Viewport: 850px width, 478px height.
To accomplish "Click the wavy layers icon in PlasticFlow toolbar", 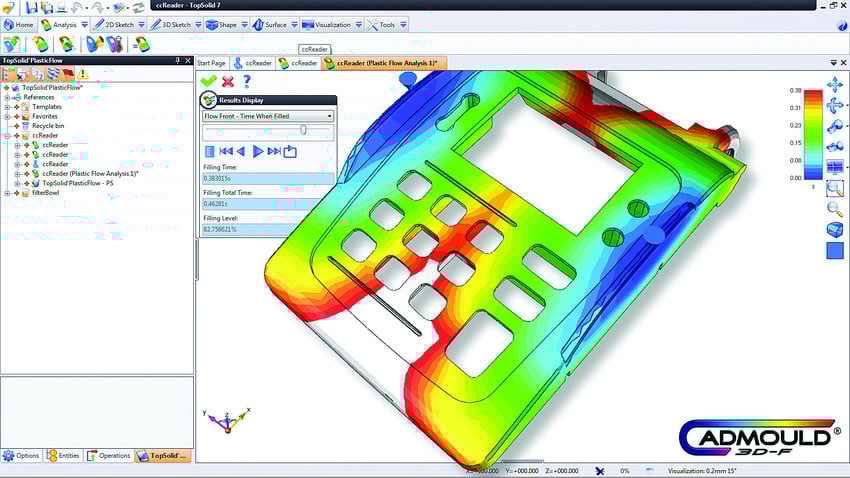I will point(53,74).
